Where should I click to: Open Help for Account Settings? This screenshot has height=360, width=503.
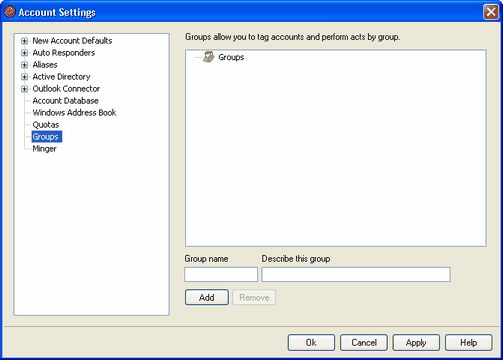click(x=468, y=343)
